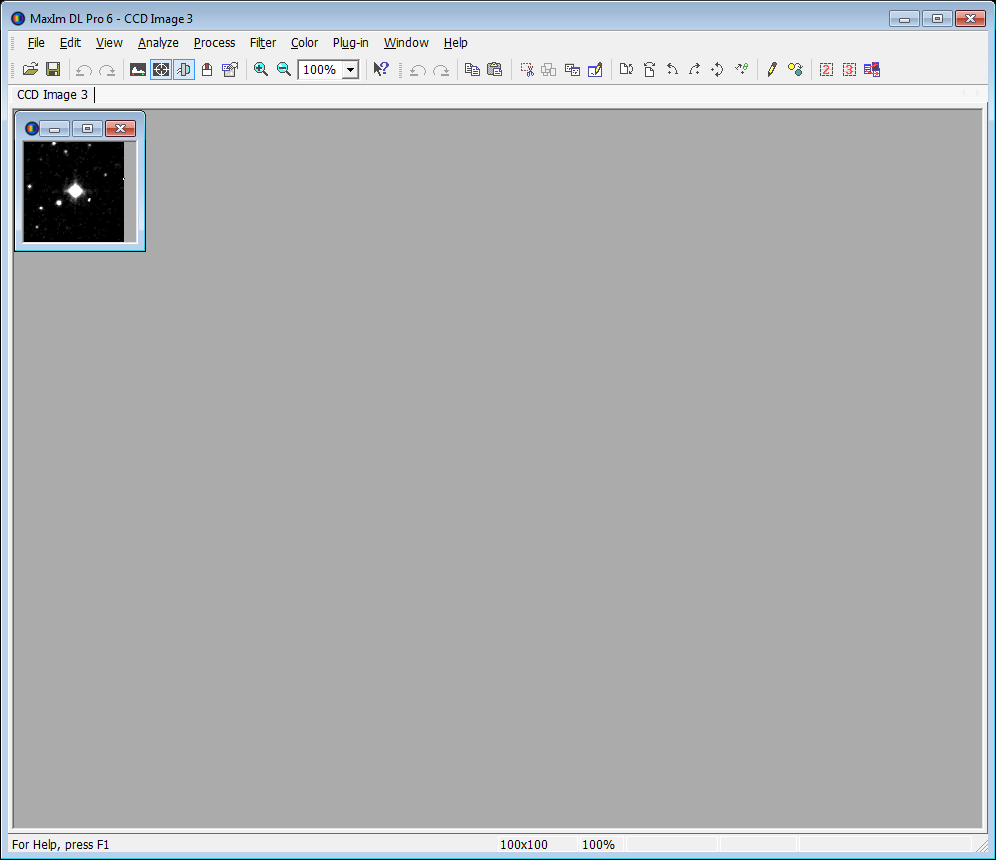996x860 pixels.
Task: Click the Rotate 180 degrees icon
Action: tap(717, 69)
